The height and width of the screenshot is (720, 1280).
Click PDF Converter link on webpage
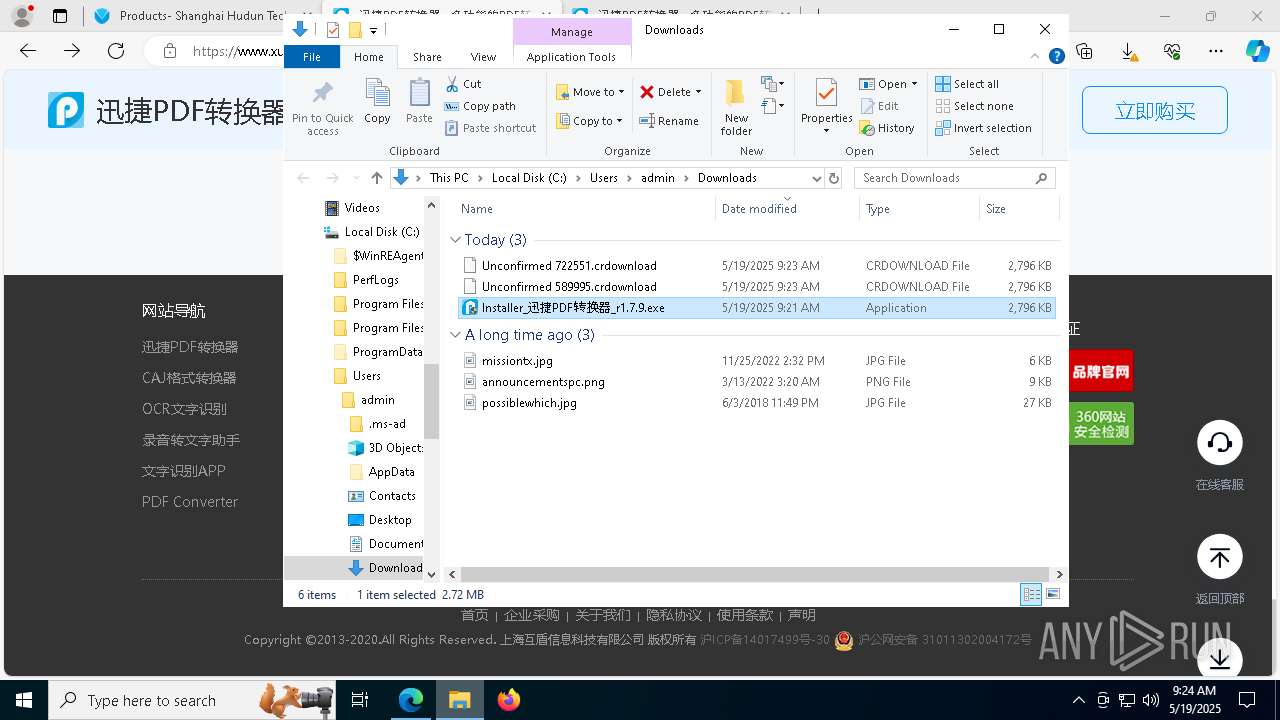click(x=190, y=502)
